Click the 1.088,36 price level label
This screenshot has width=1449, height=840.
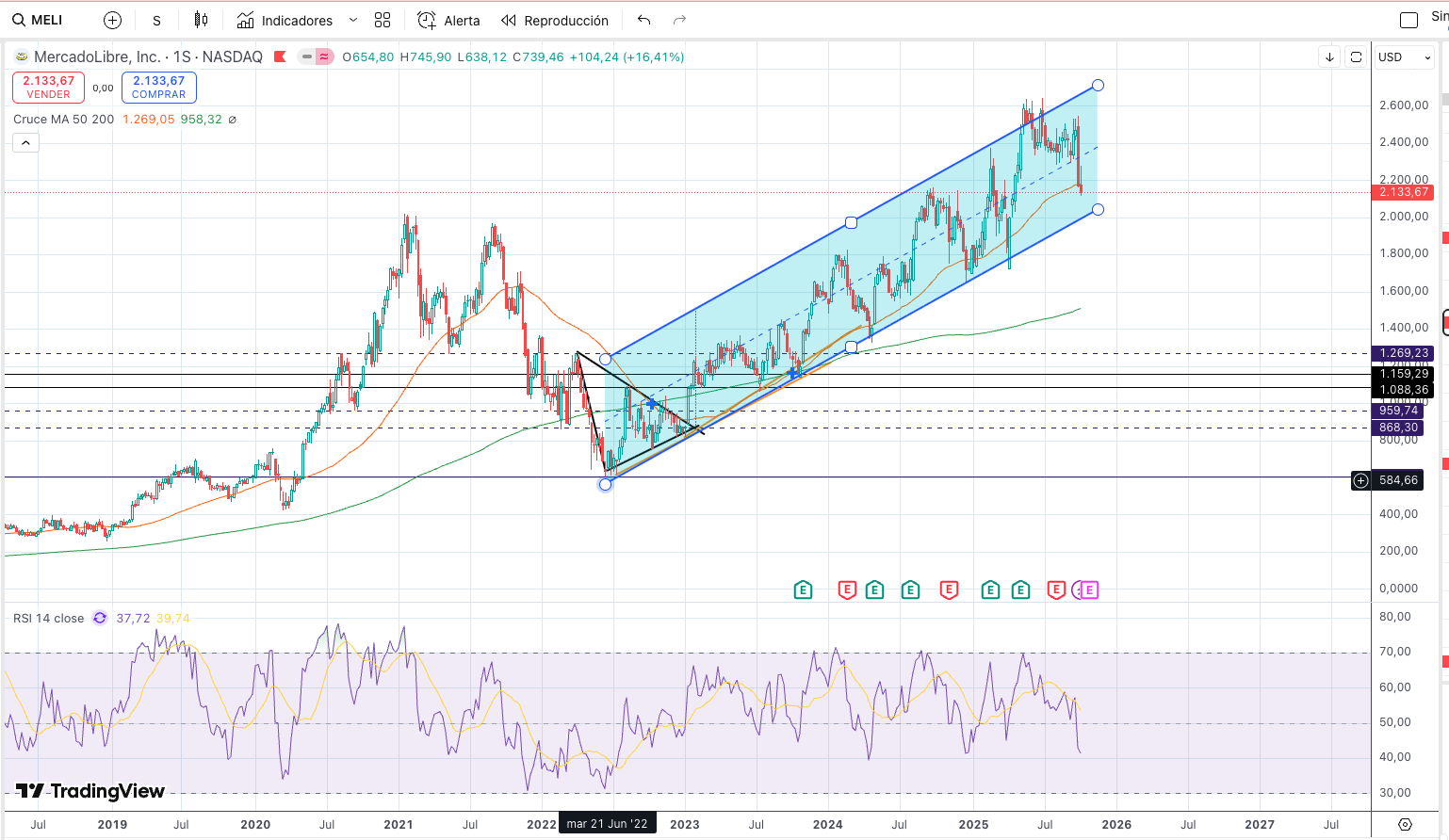click(x=1403, y=389)
